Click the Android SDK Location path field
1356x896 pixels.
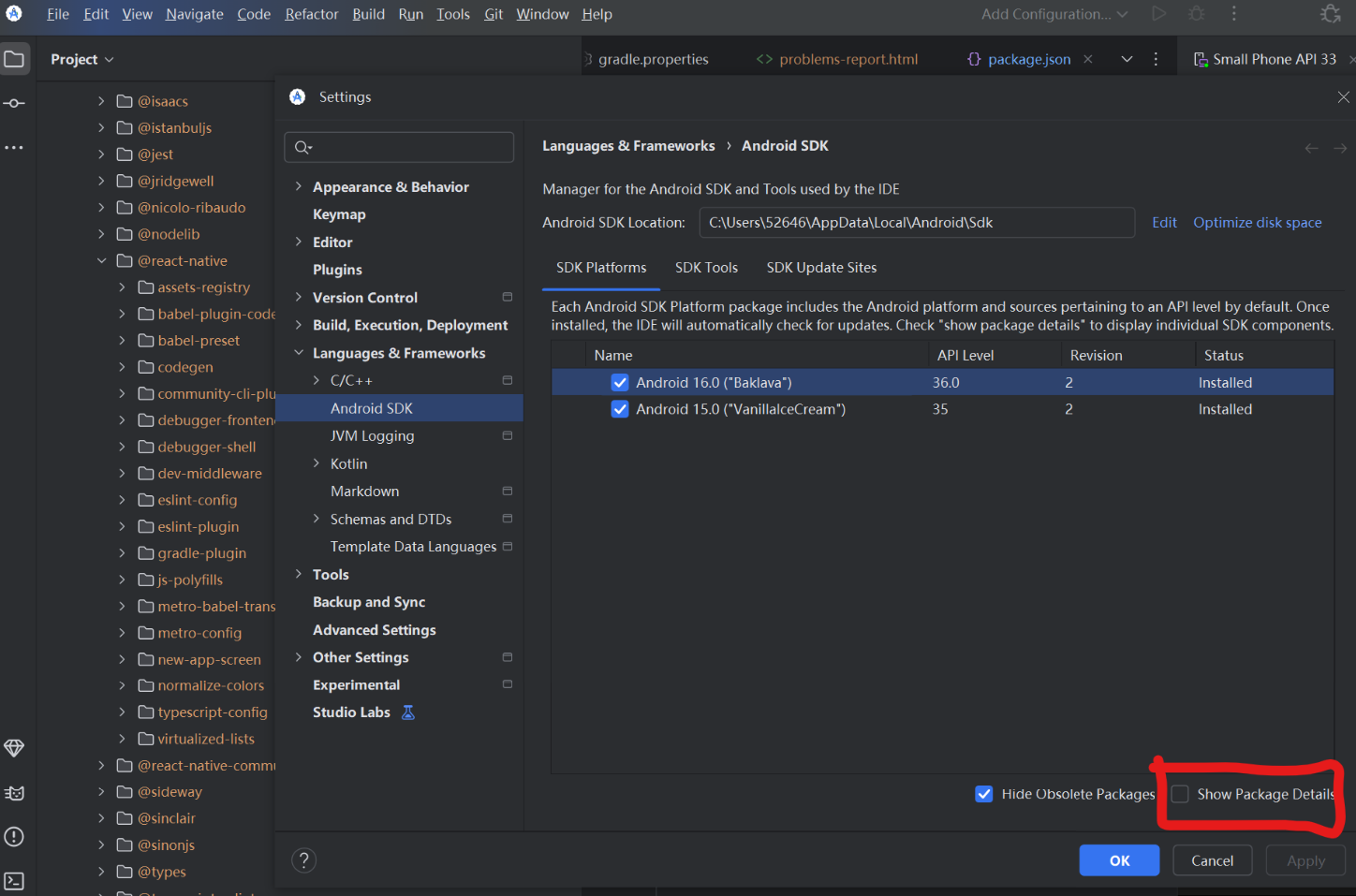pos(917,223)
